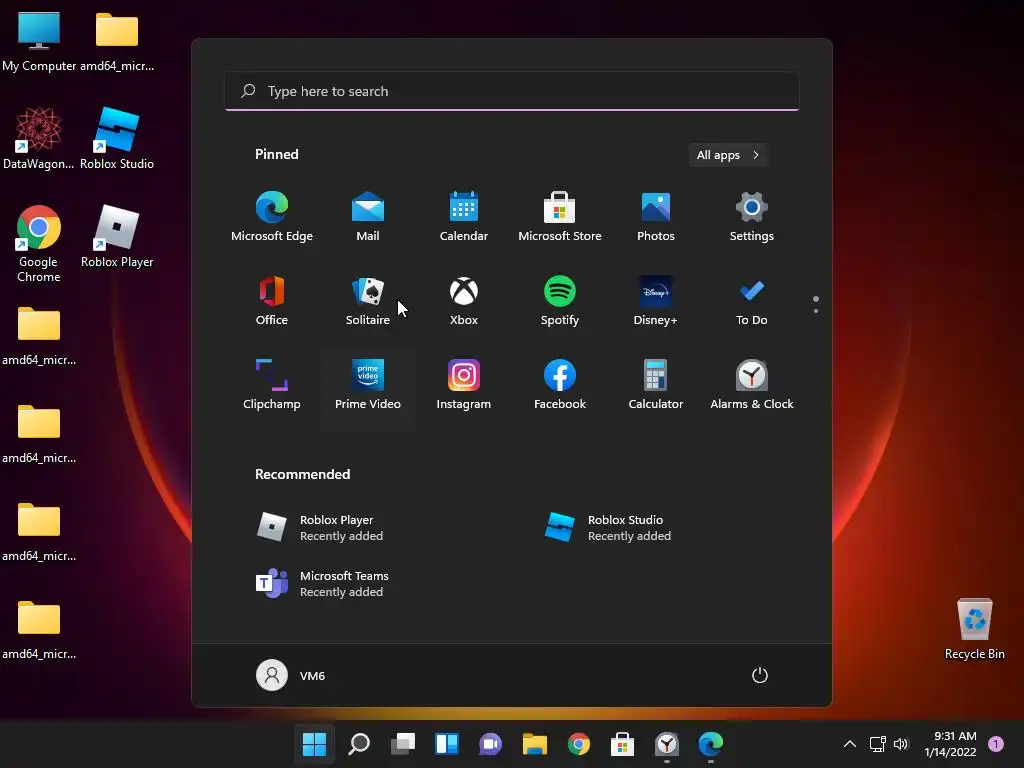Open Microsoft Store pinned tile

point(560,217)
